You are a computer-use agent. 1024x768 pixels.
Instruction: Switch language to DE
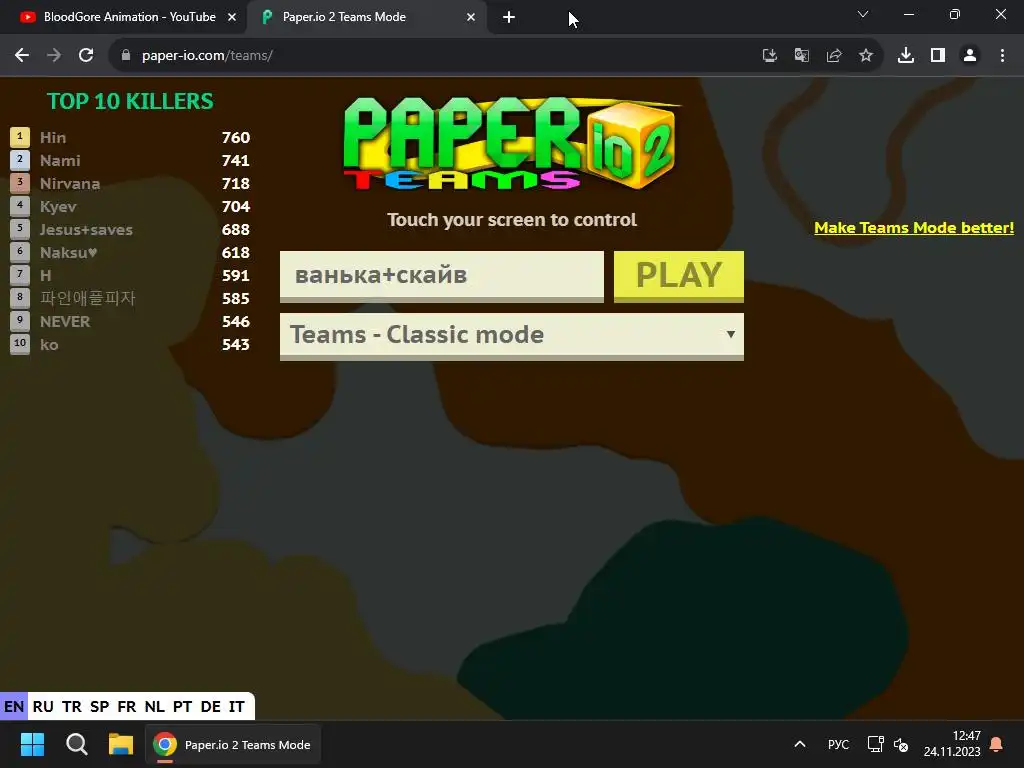[x=210, y=707]
